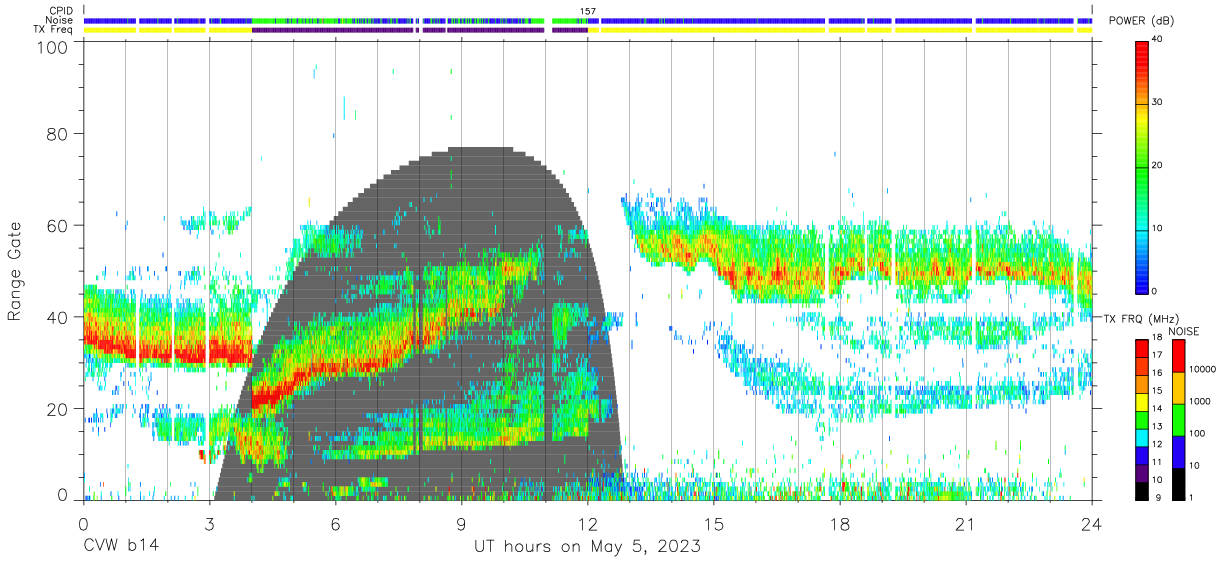The image size is (1228, 567).
Task: Click the 'CPID' row label
Action: click(60, 11)
